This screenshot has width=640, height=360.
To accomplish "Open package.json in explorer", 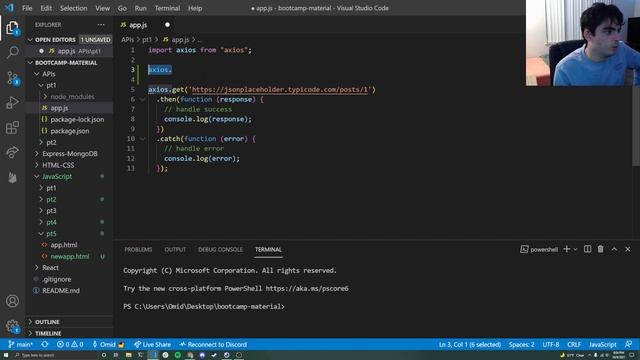I will tap(70, 131).
